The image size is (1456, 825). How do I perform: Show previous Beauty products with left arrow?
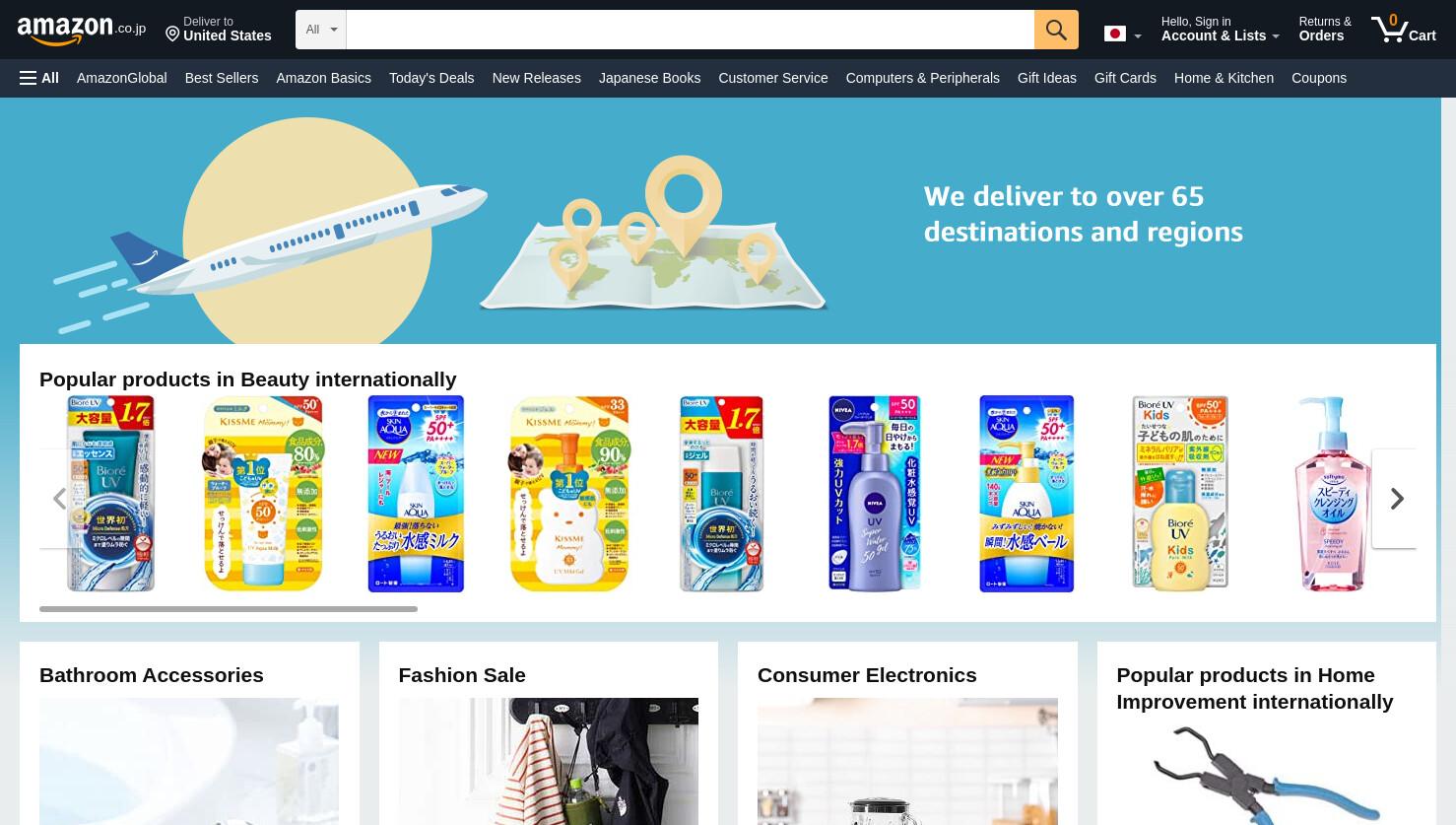point(60,499)
